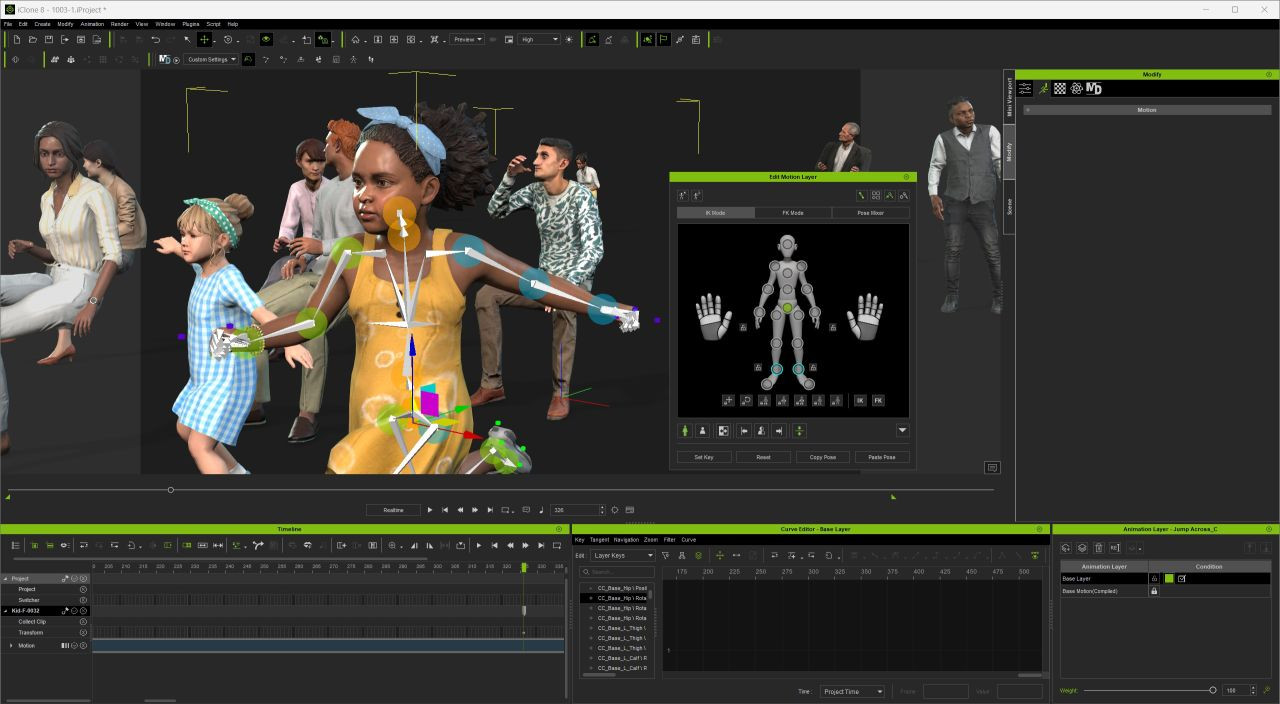Click the Set Key button
This screenshot has height=704, width=1280.
pos(703,457)
